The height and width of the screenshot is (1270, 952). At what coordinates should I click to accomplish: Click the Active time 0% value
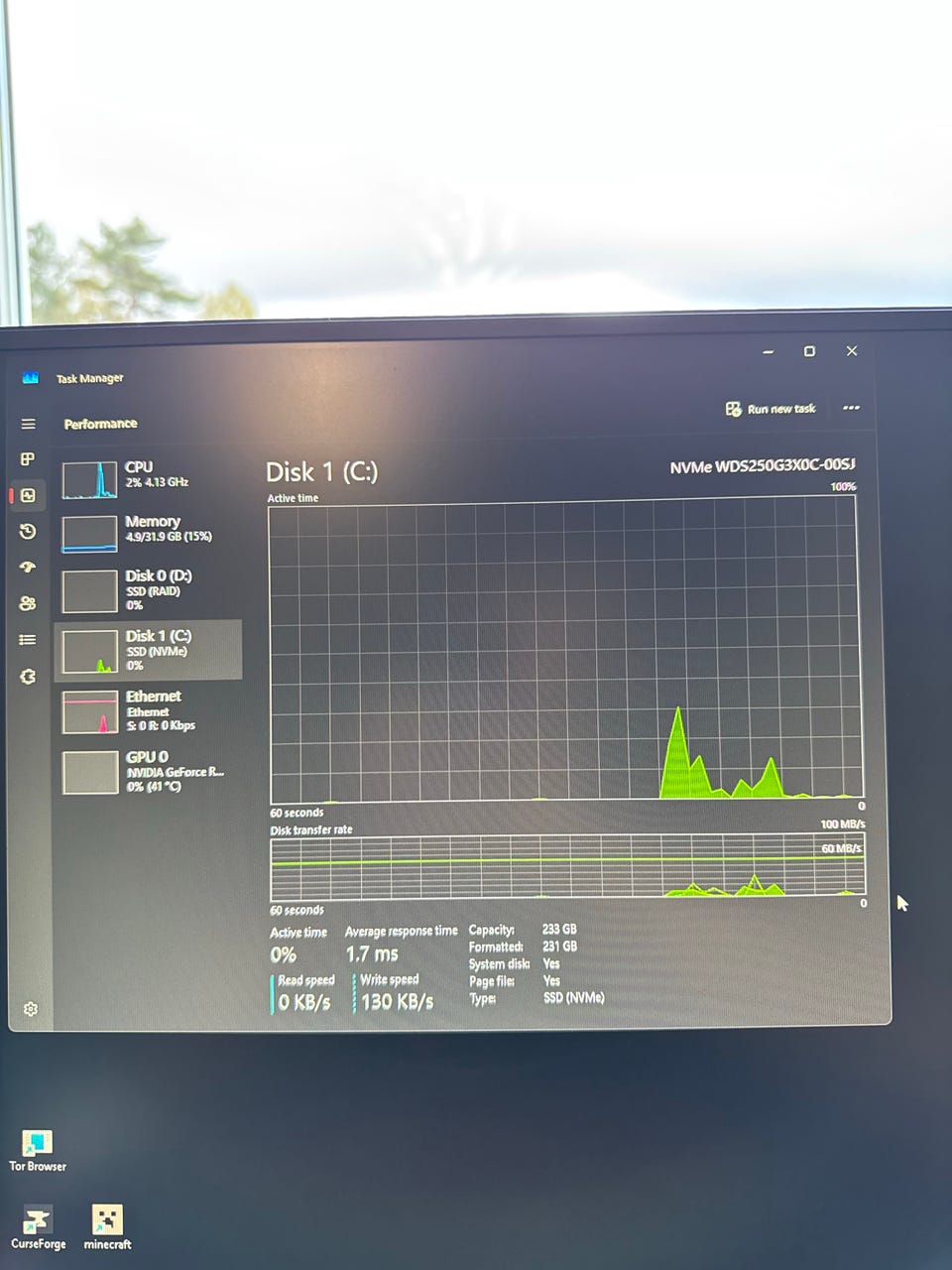tap(283, 954)
